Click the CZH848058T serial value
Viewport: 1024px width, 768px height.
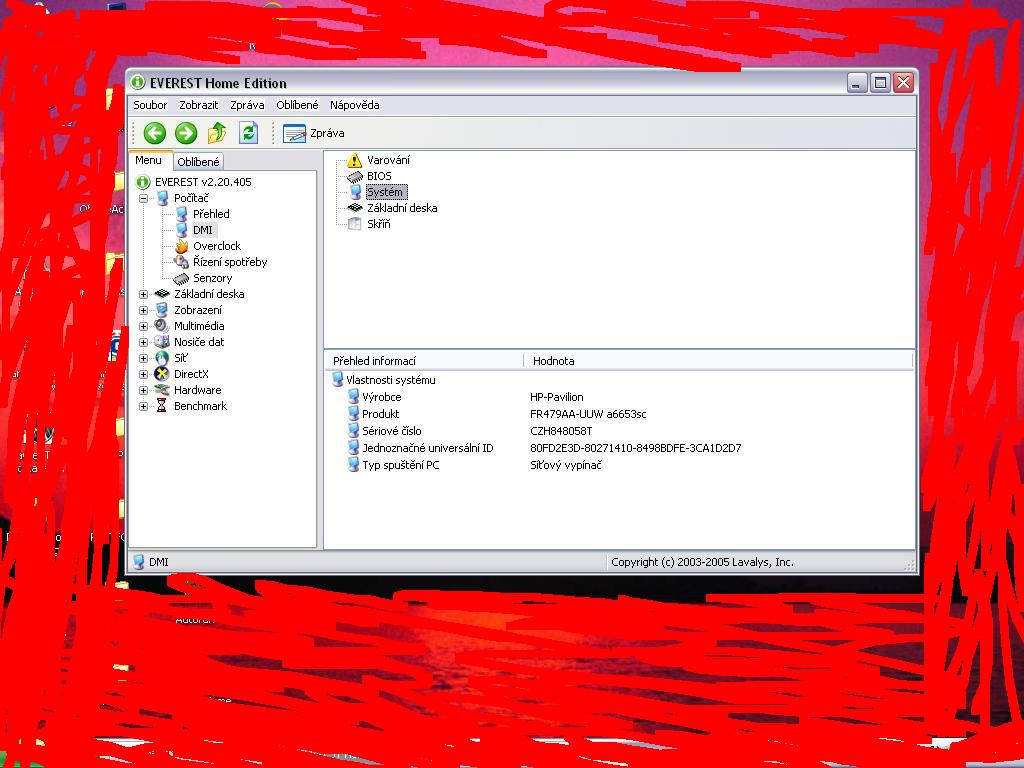[x=561, y=431]
